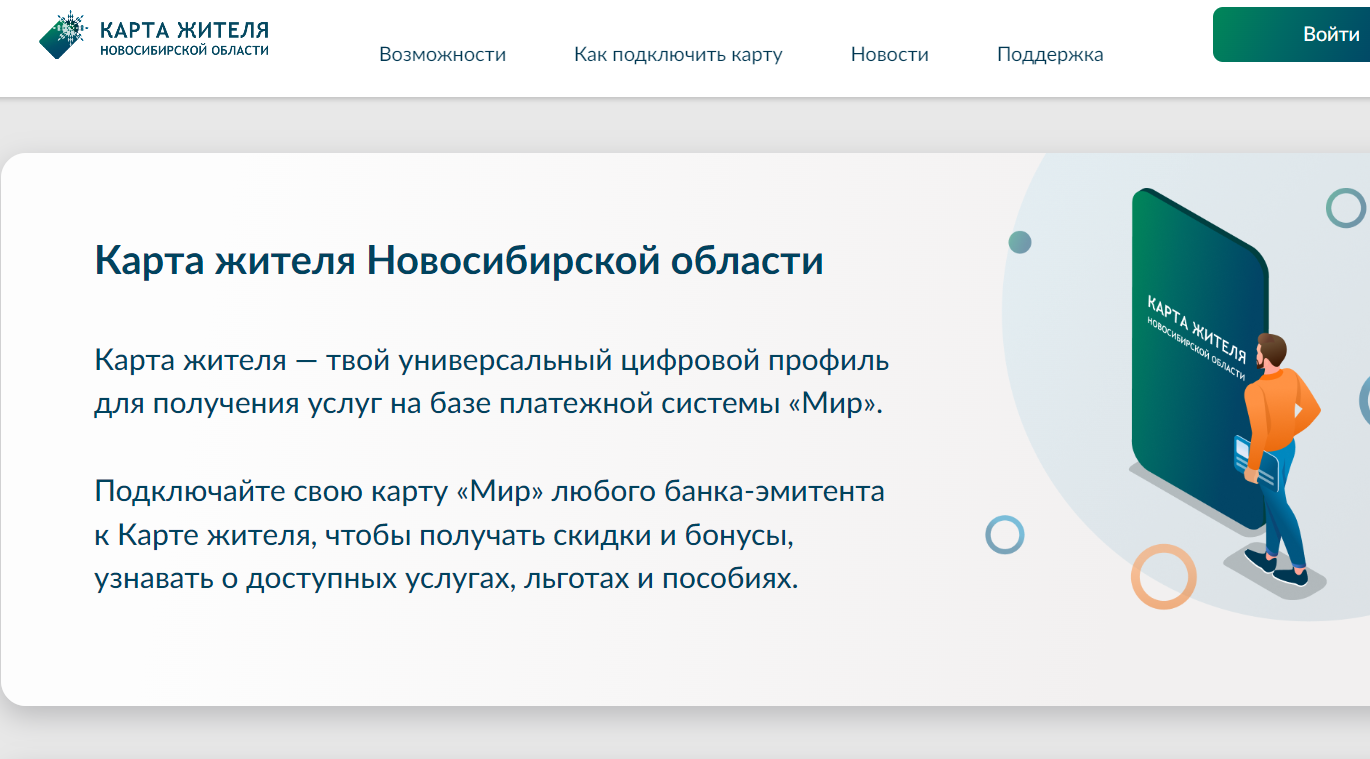Go to the Новости section
Image resolution: width=1370 pixels, height=759 pixels.
pos(890,55)
